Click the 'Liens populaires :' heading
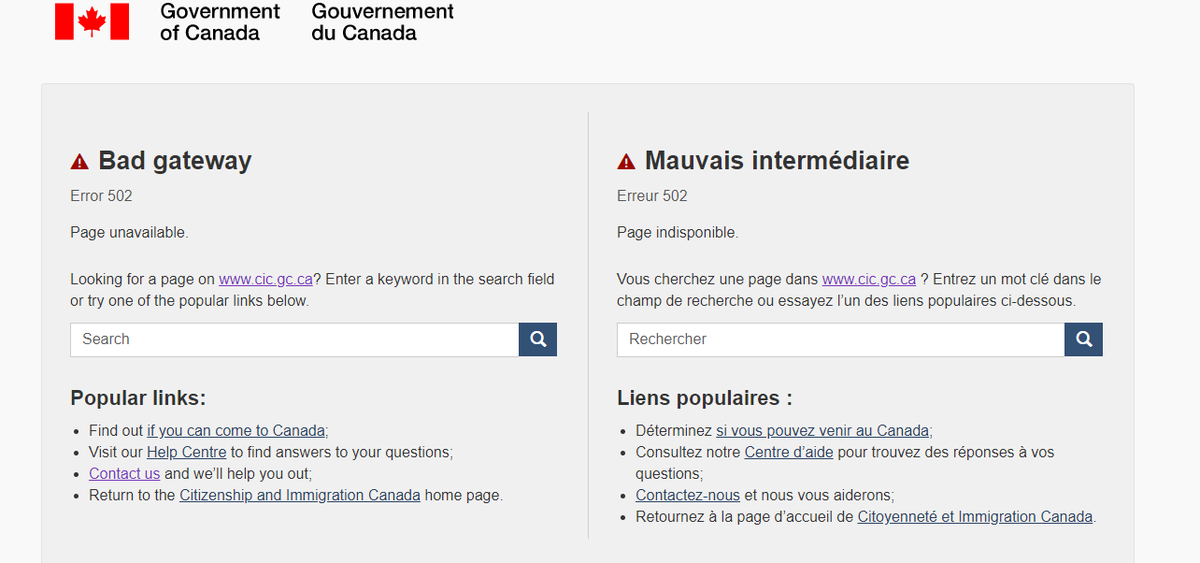This screenshot has height=563, width=1200. (705, 398)
